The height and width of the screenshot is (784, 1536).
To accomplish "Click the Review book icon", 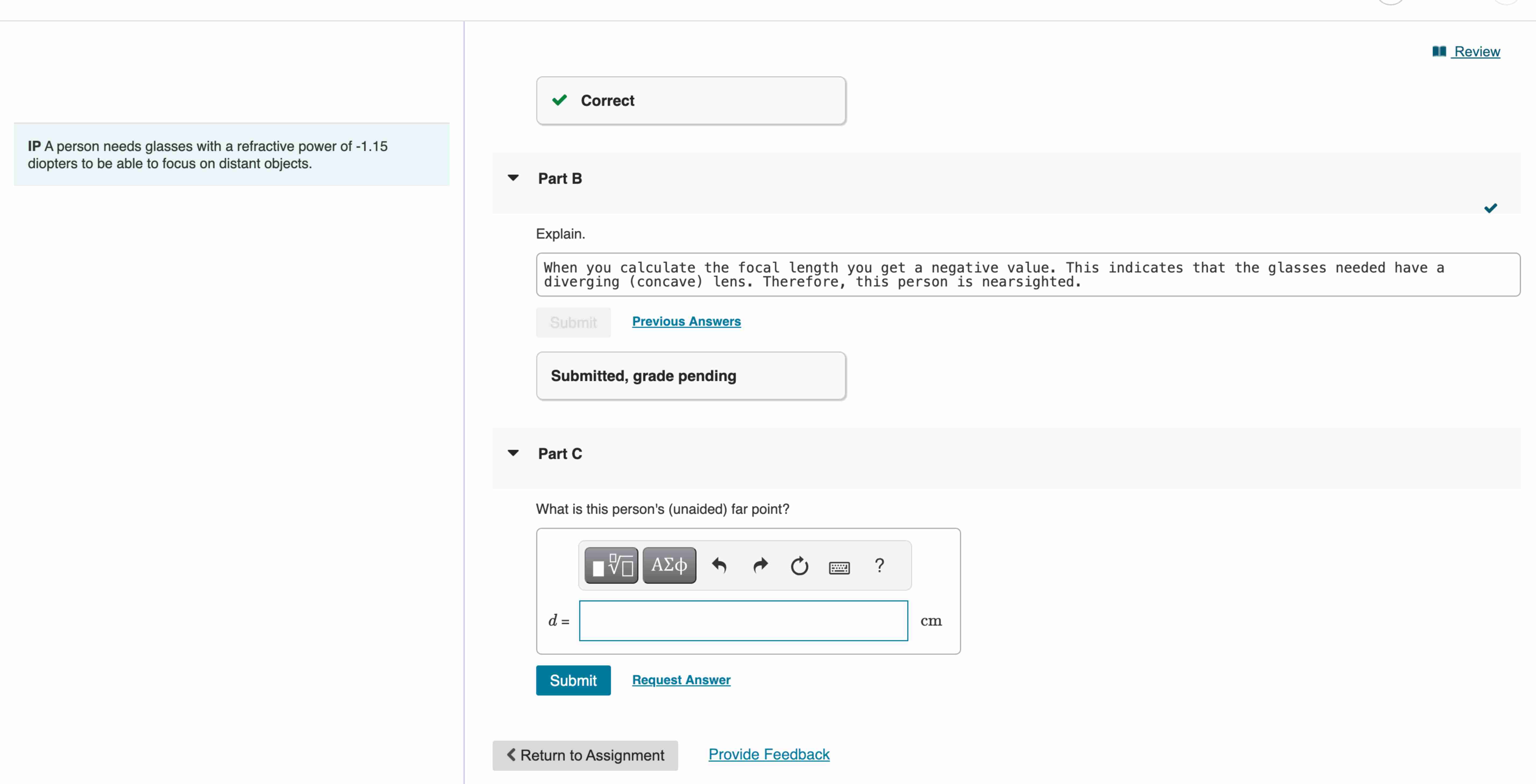I will point(1439,51).
